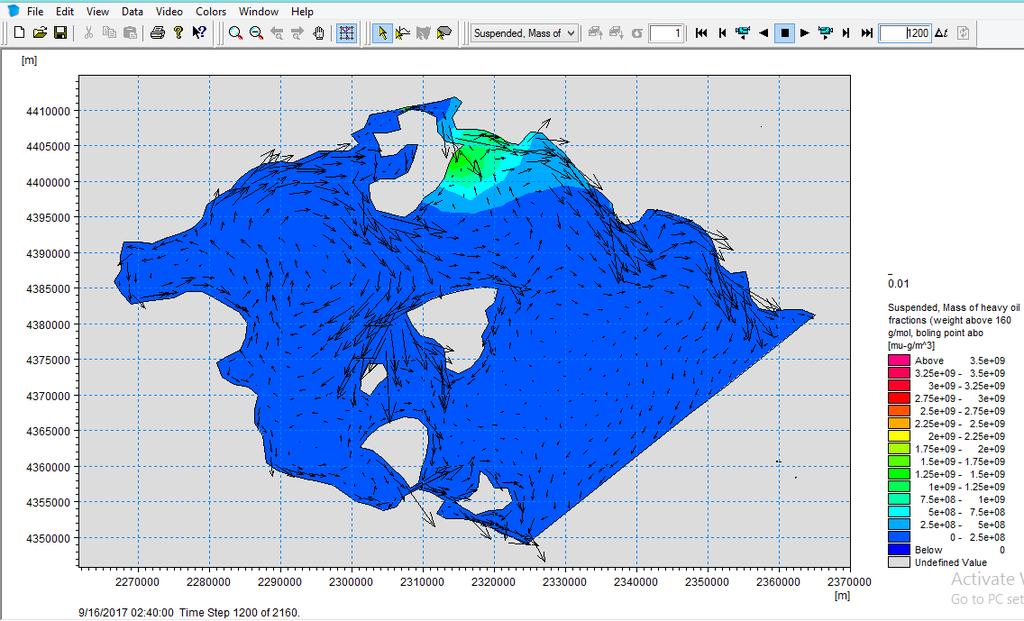
Task: Click the 'Below' legend color swatch
Action: [x=899, y=550]
